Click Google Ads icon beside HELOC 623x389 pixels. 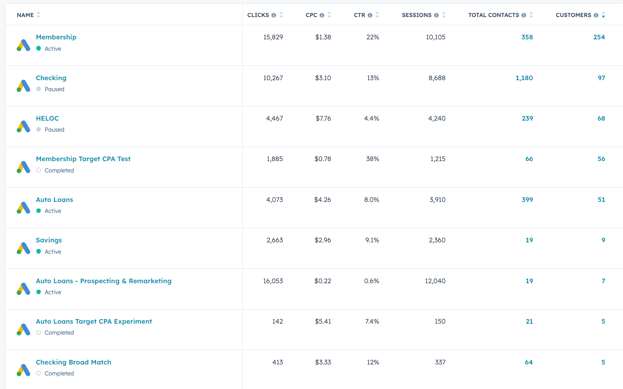[23, 126]
